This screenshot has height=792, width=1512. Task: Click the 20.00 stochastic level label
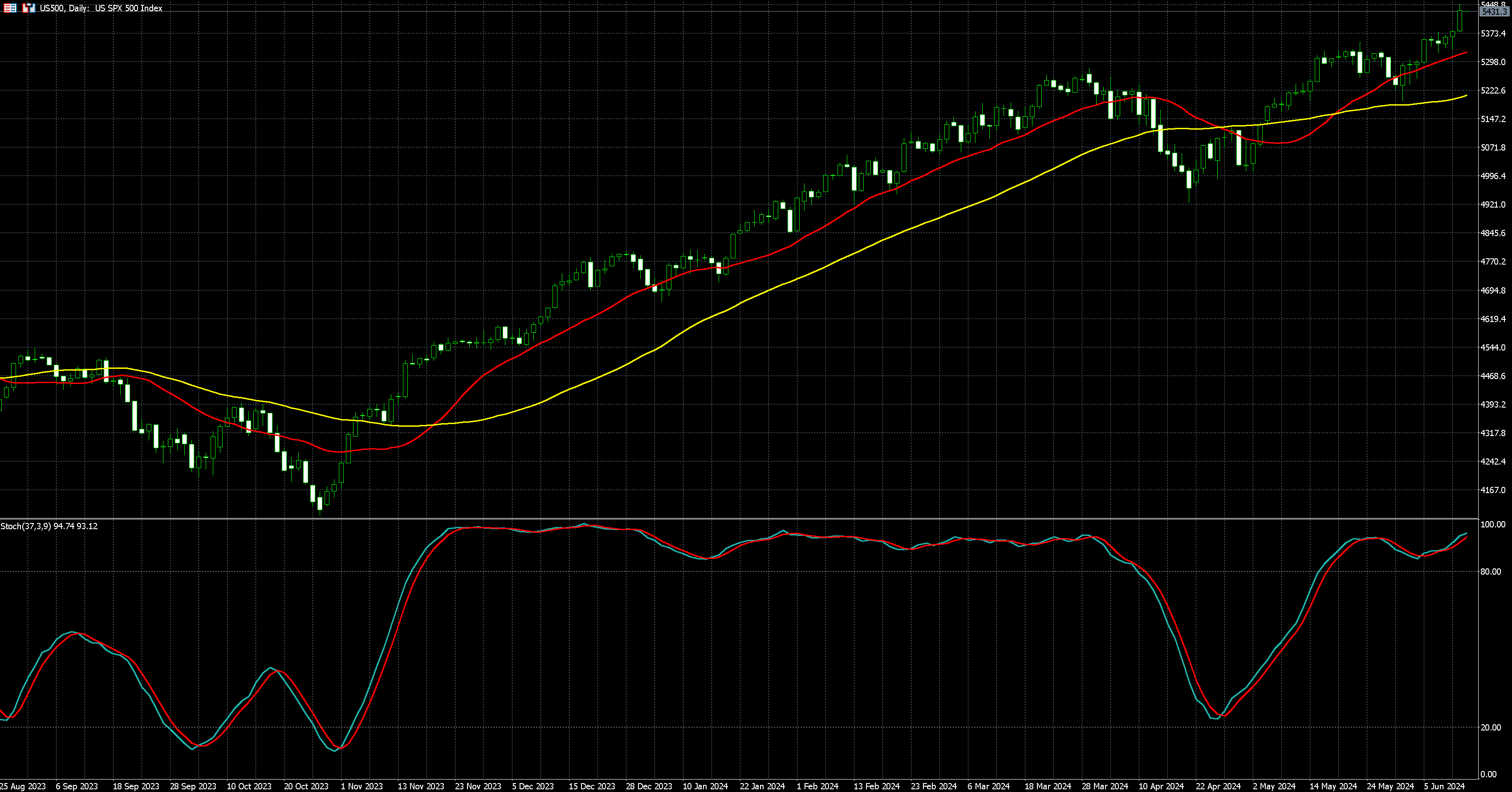point(1491,727)
